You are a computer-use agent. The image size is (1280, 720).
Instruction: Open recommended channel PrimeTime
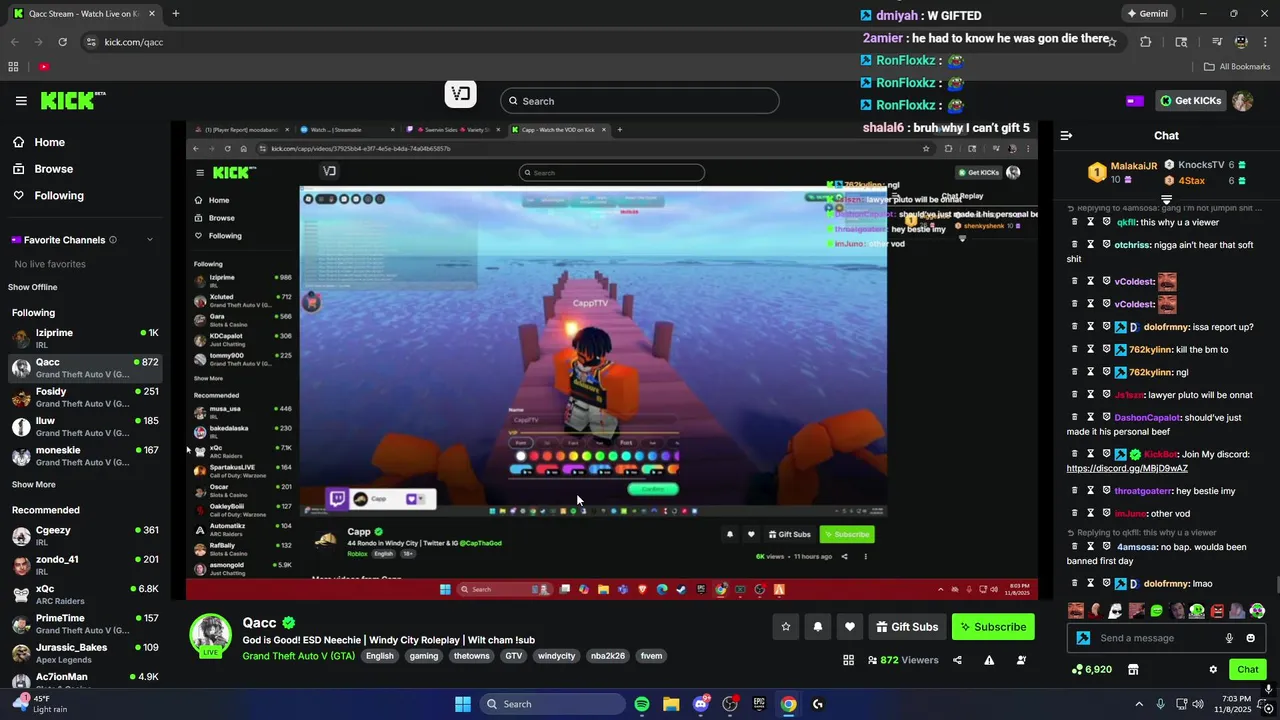pos(84,624)
